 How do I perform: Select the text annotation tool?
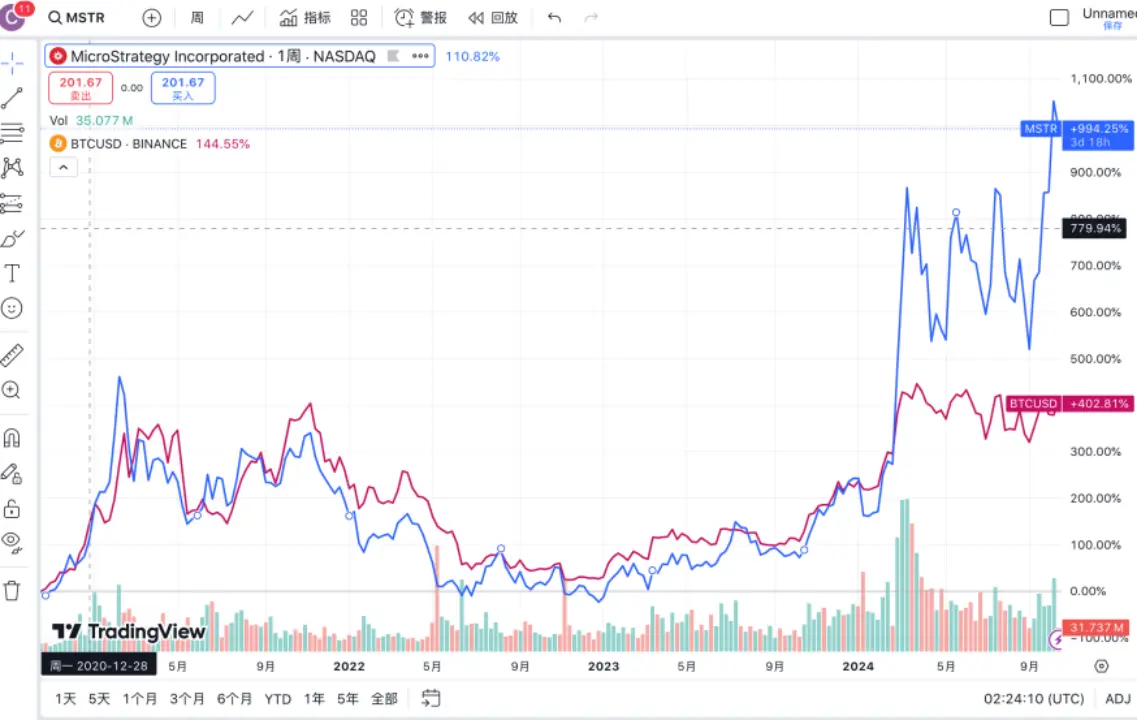coord(13,272)
